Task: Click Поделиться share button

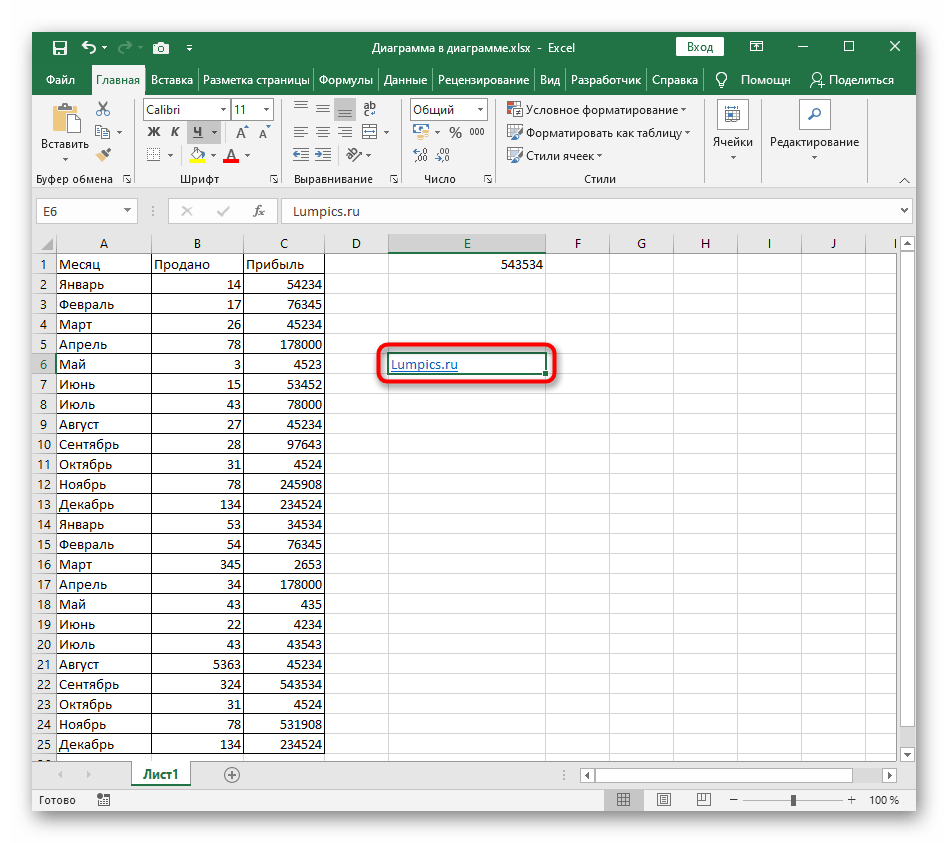Action: coord(852,80)
